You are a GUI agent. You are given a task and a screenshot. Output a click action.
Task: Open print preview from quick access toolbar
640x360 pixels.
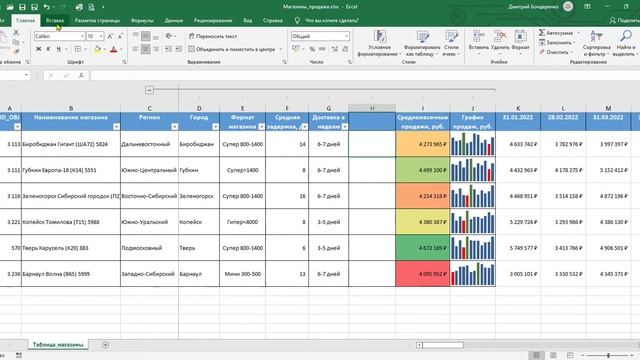click(91, 7)
